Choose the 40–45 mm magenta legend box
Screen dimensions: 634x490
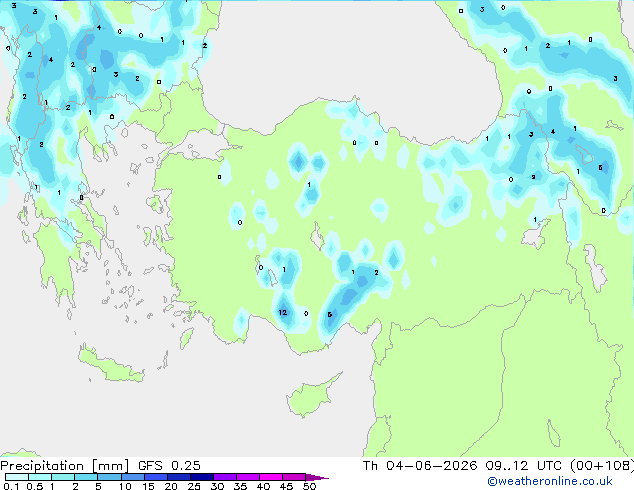[x=270, y=477]
